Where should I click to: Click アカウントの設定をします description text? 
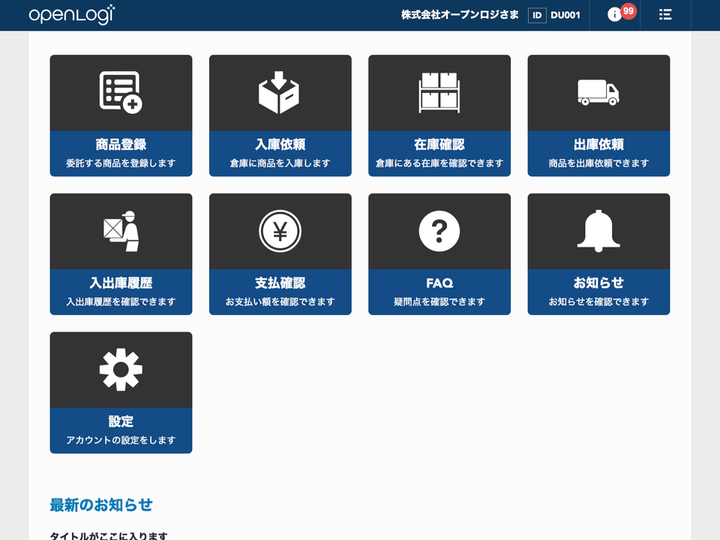(x=121, y=440)
